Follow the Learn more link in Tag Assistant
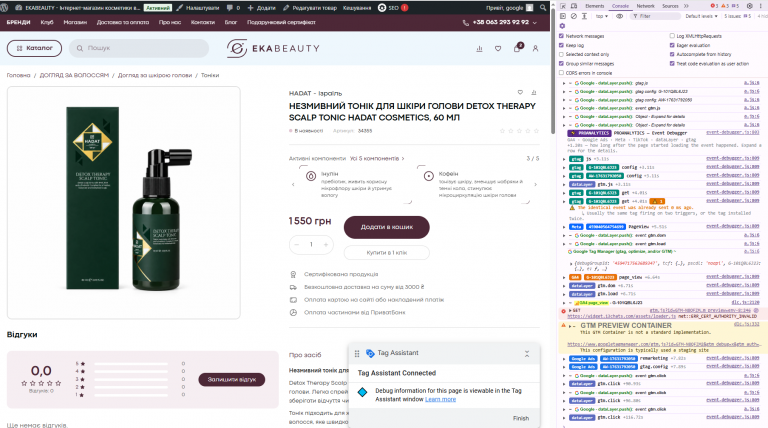Screen dimensions: 768x428 point(440,399)
